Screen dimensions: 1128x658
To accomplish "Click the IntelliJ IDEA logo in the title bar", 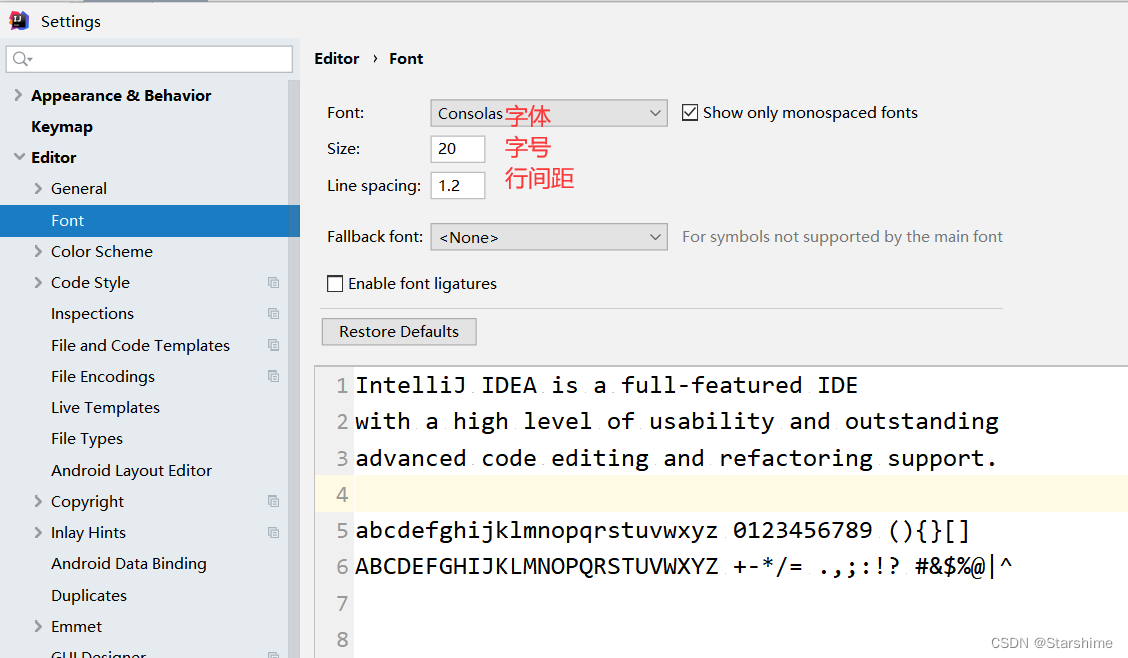I will [18, 20].
